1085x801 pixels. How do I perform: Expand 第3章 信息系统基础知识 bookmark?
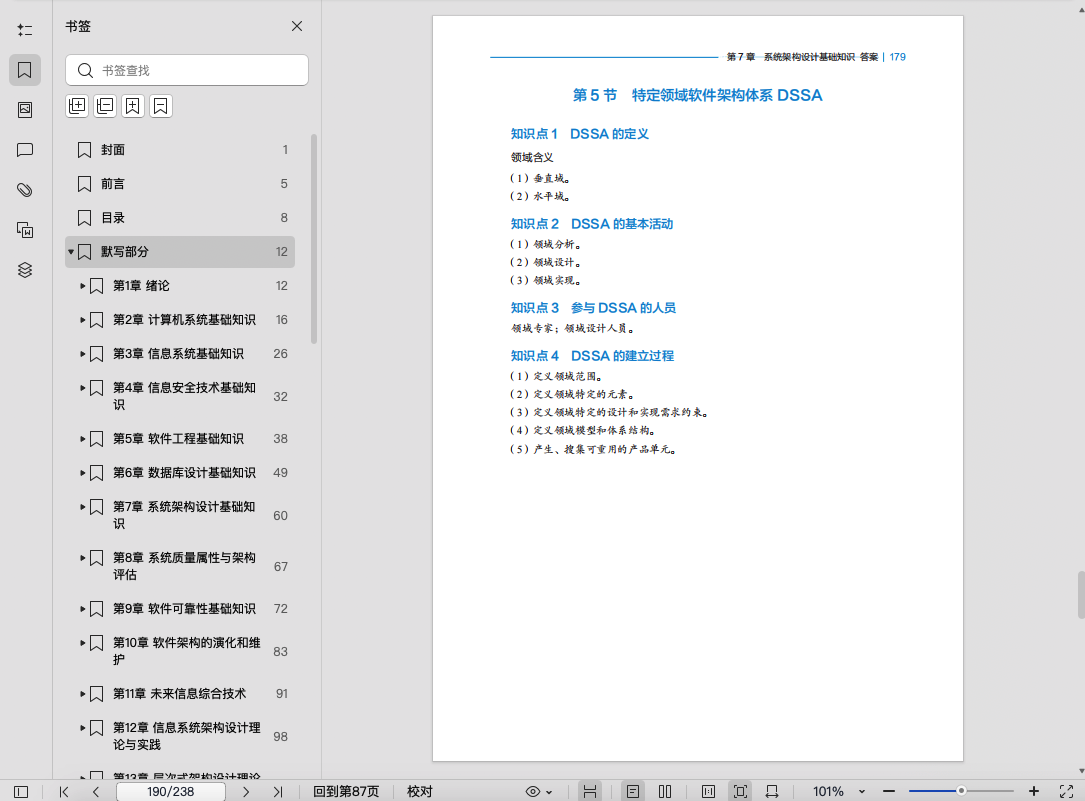82,353
